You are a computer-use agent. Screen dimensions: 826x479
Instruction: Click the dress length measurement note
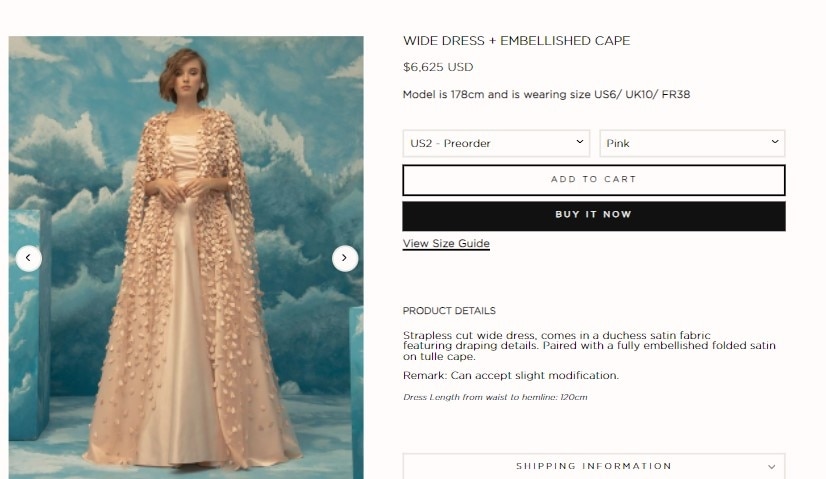point(494,397)
